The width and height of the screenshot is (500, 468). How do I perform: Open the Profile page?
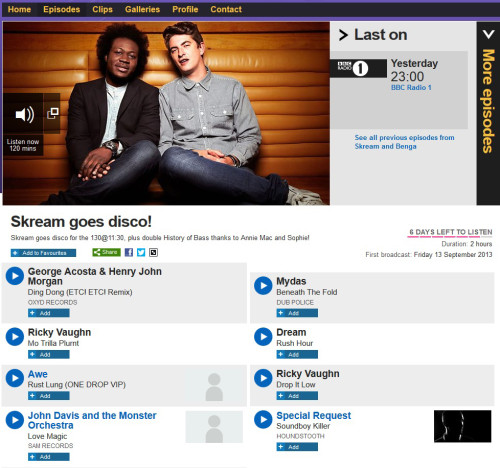(x=185, y=9)
